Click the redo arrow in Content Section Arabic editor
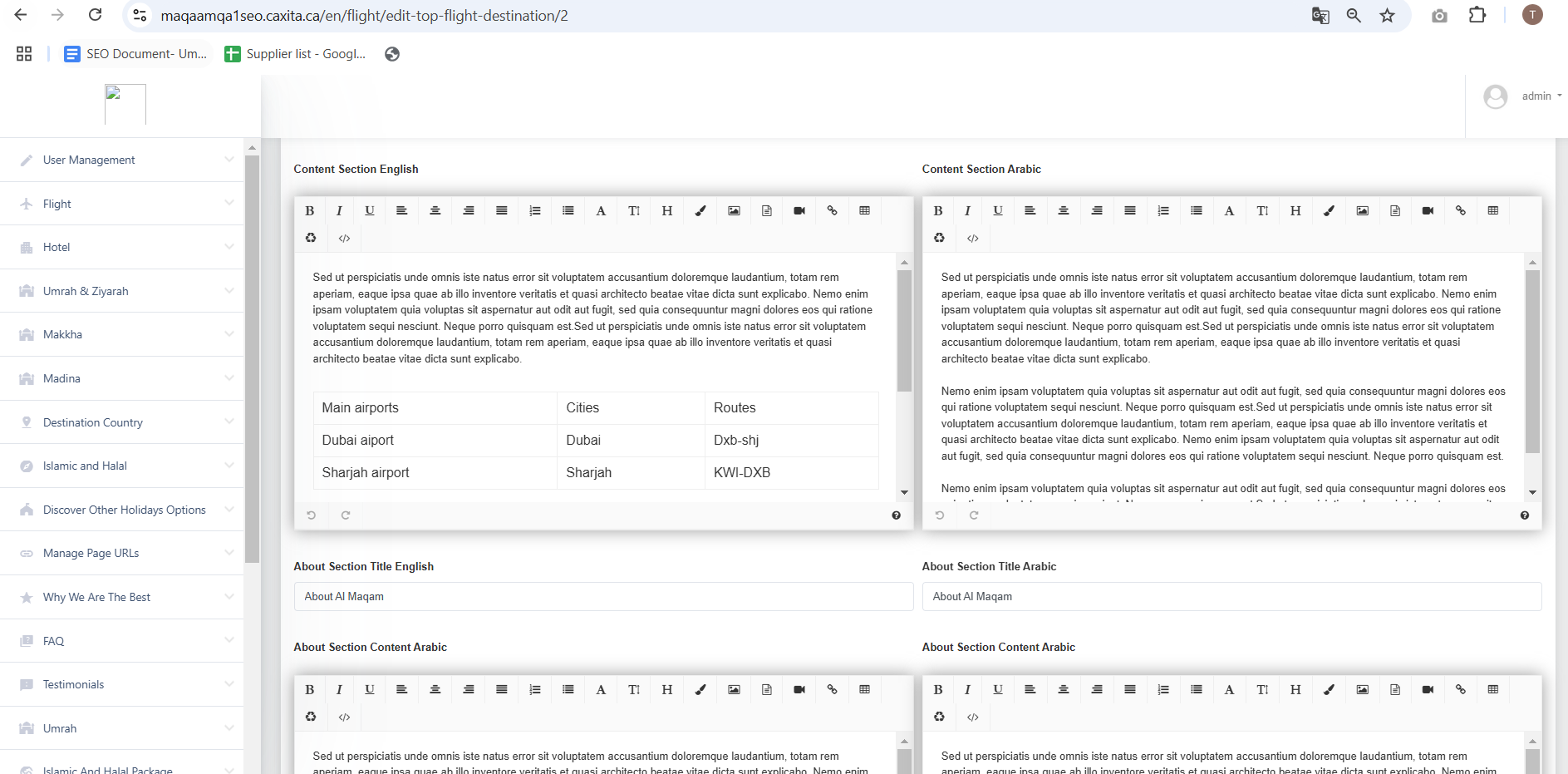 (974, 515)
